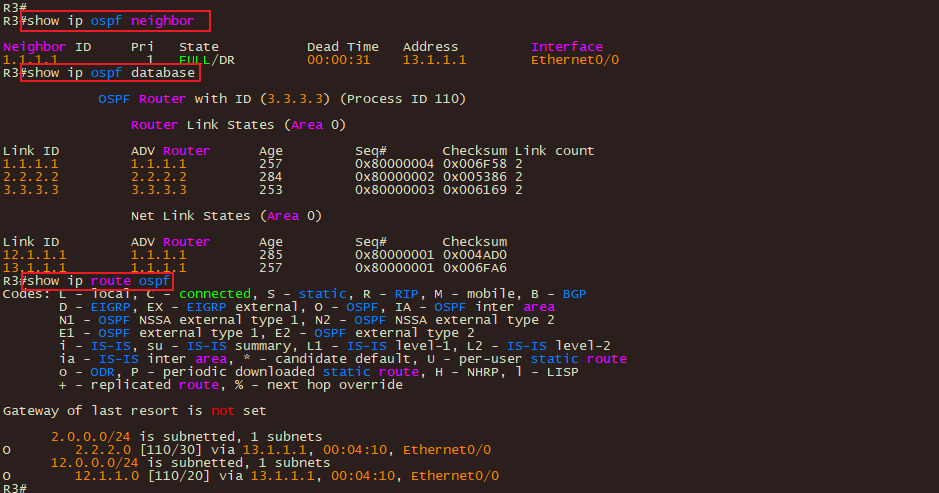Viewport: 939px width, 493px height.
Task: Click Link ID 2.2.2.2 in router link states
Action: pyautogui.click(x=31, y=177)
